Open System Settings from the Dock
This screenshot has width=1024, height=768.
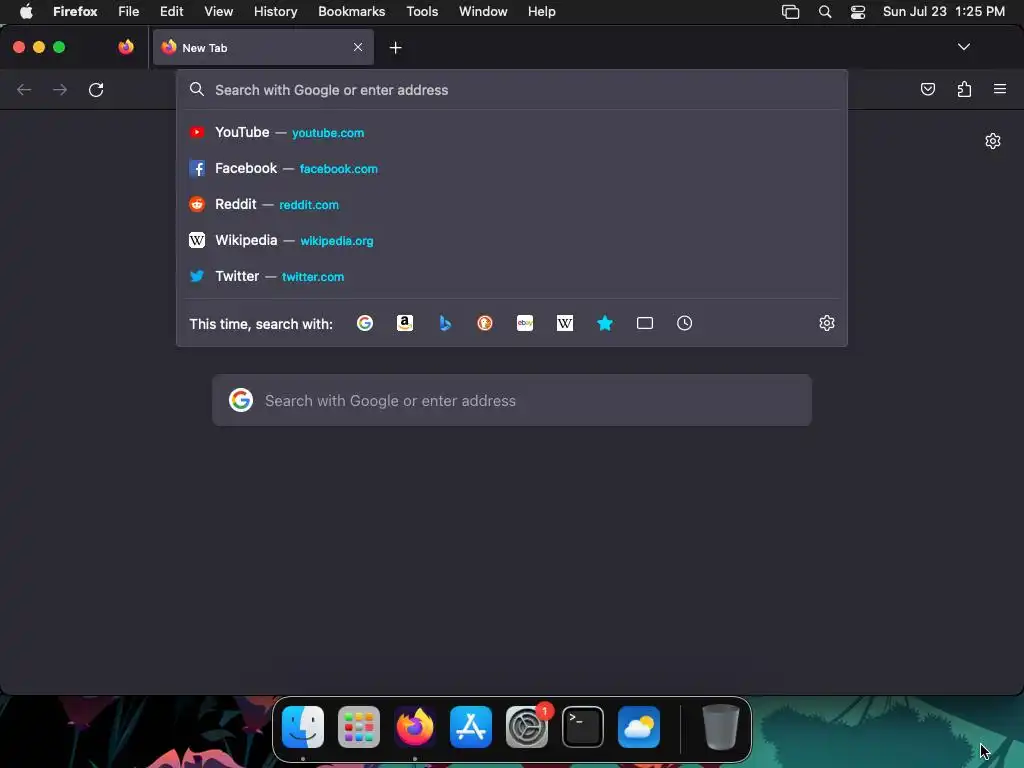point(527,727)
